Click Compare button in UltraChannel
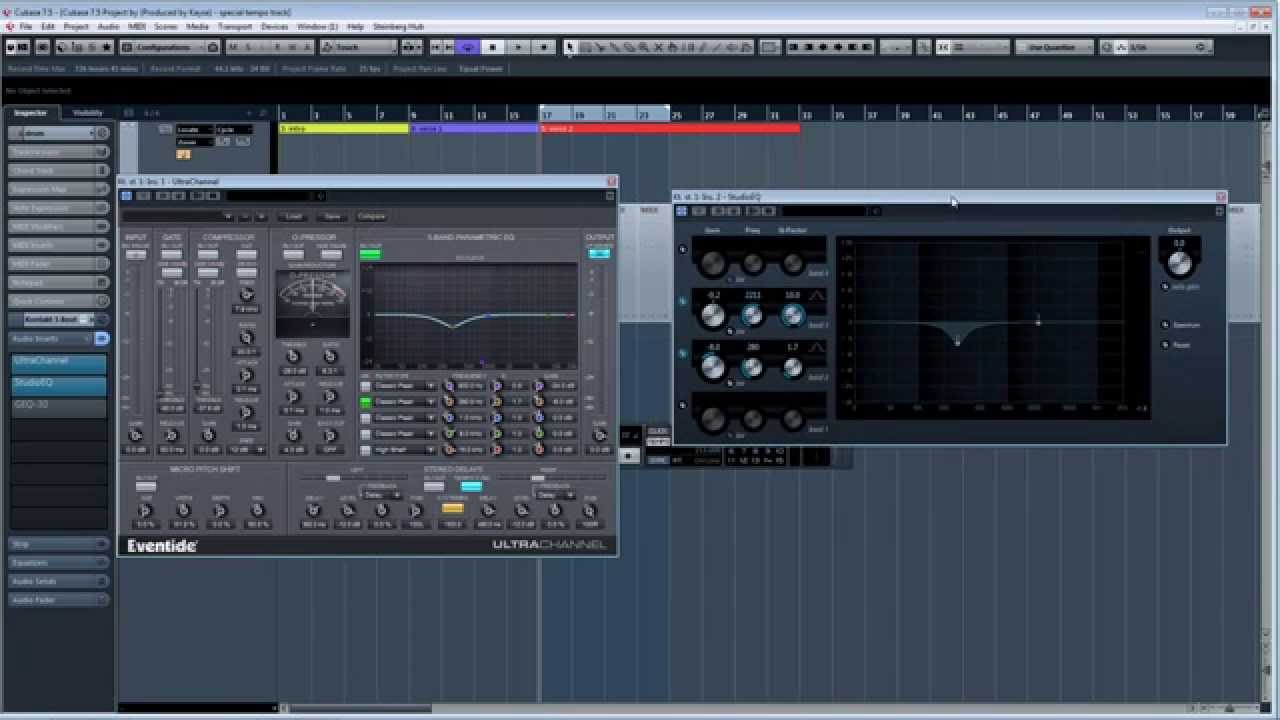Image resolution: width=1280 pixels, height=720 pixels. [x=371, y=216]
